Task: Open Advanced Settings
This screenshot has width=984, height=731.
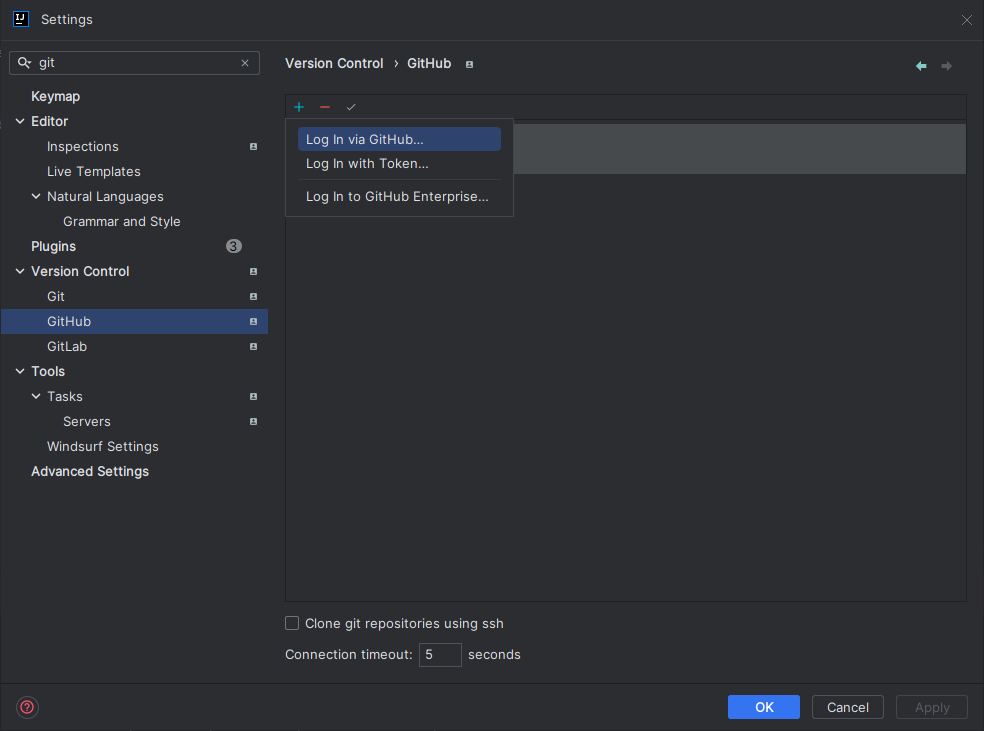Action: coord(90,471)
